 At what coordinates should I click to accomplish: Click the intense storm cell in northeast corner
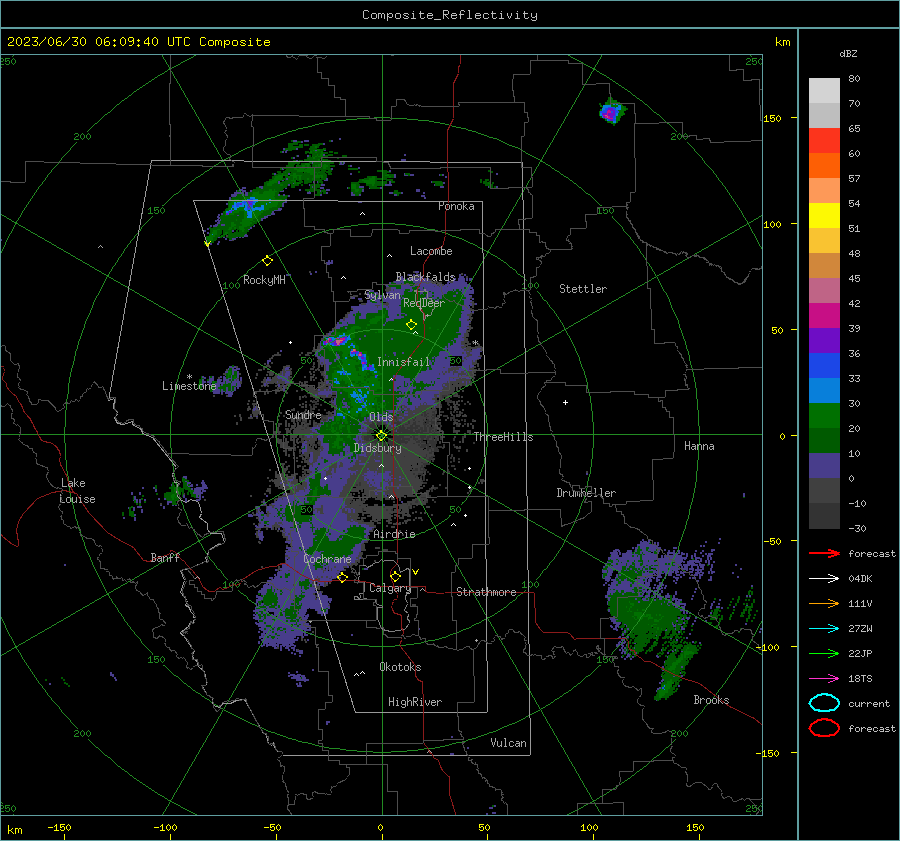tap(611, 111)
